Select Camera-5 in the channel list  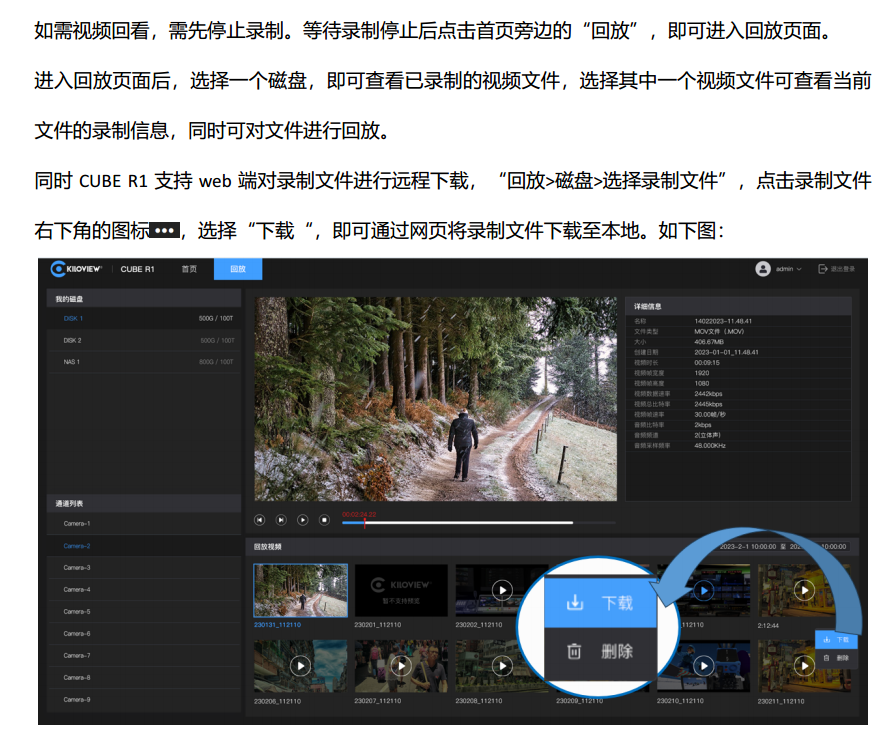point(144,612)
